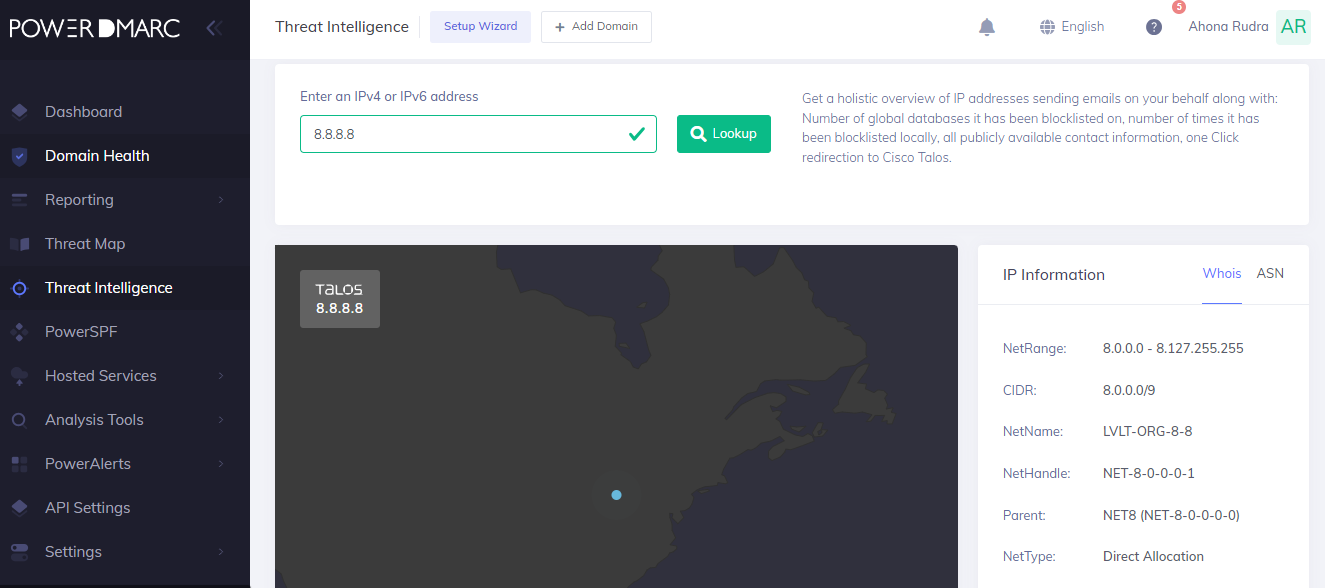Click the PowerSPF sidebar icon

(x=19, y=332)
